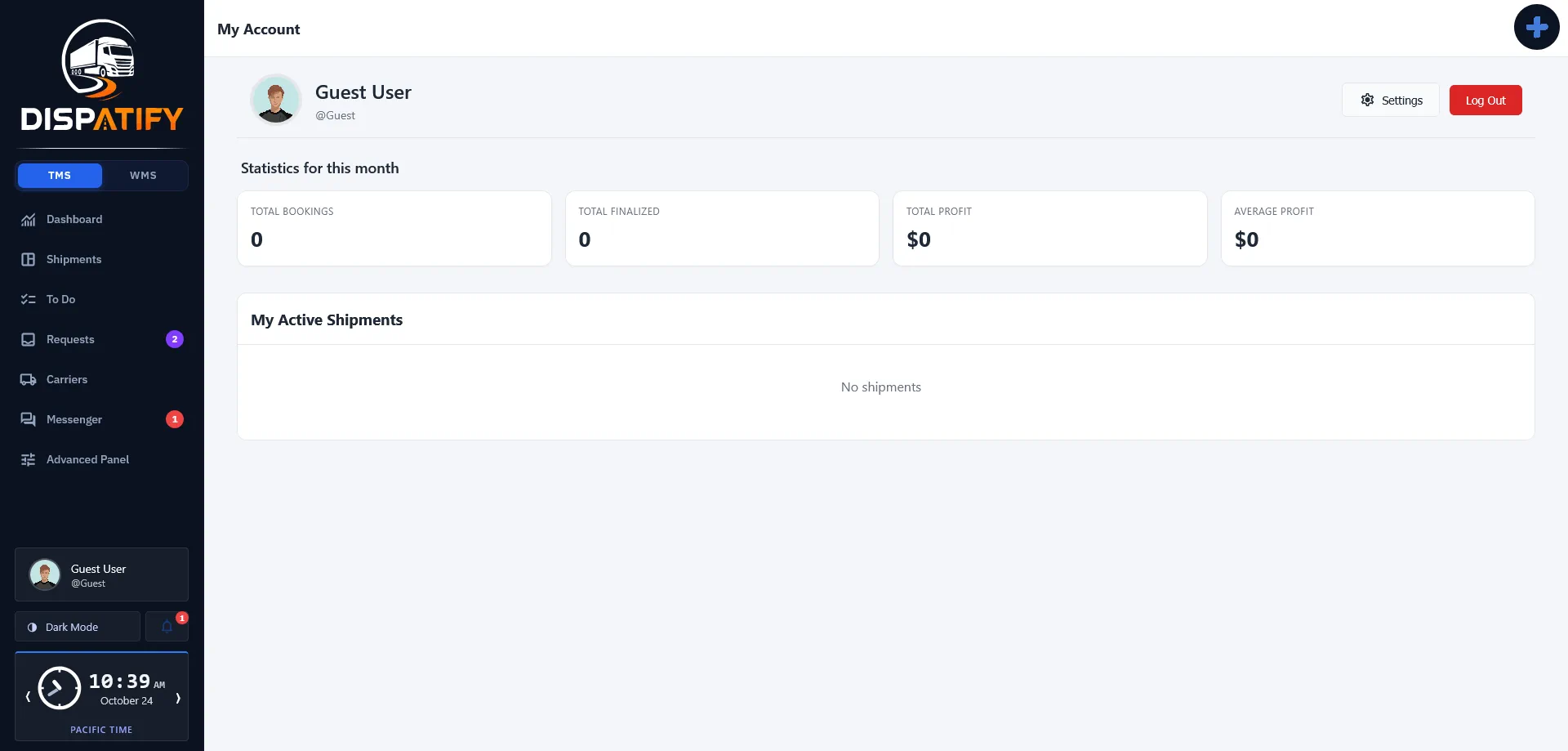
Task: Open Guest User profile card in sidebar
Action: (x=102, y=574)
